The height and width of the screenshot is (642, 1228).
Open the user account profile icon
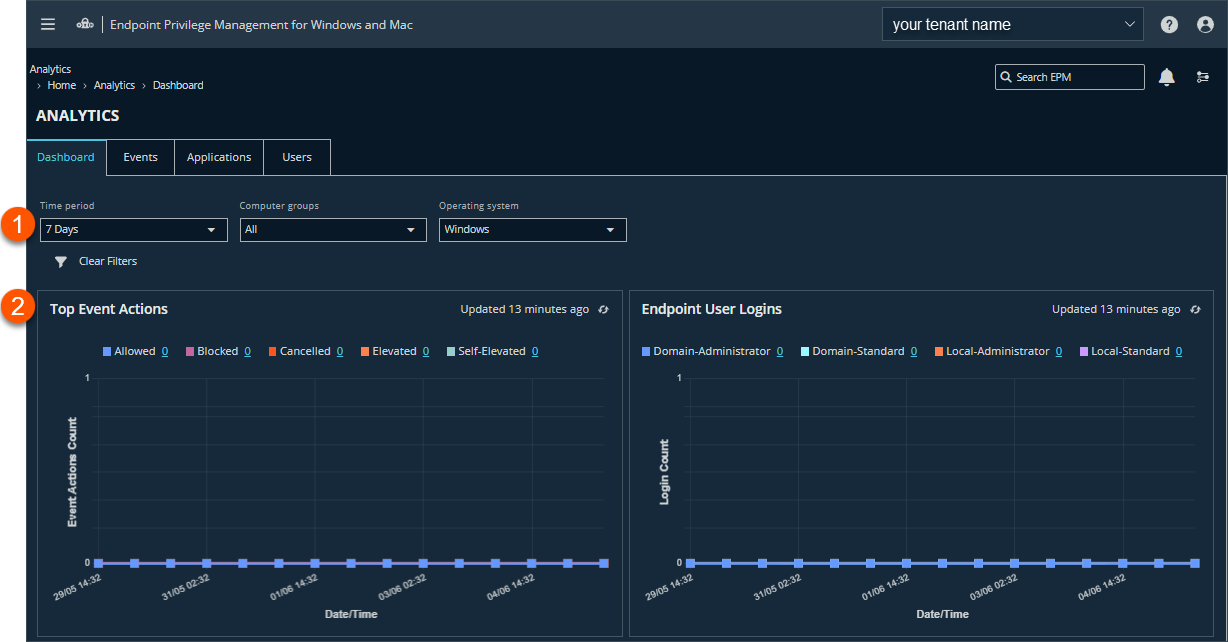click(1205, 25)
